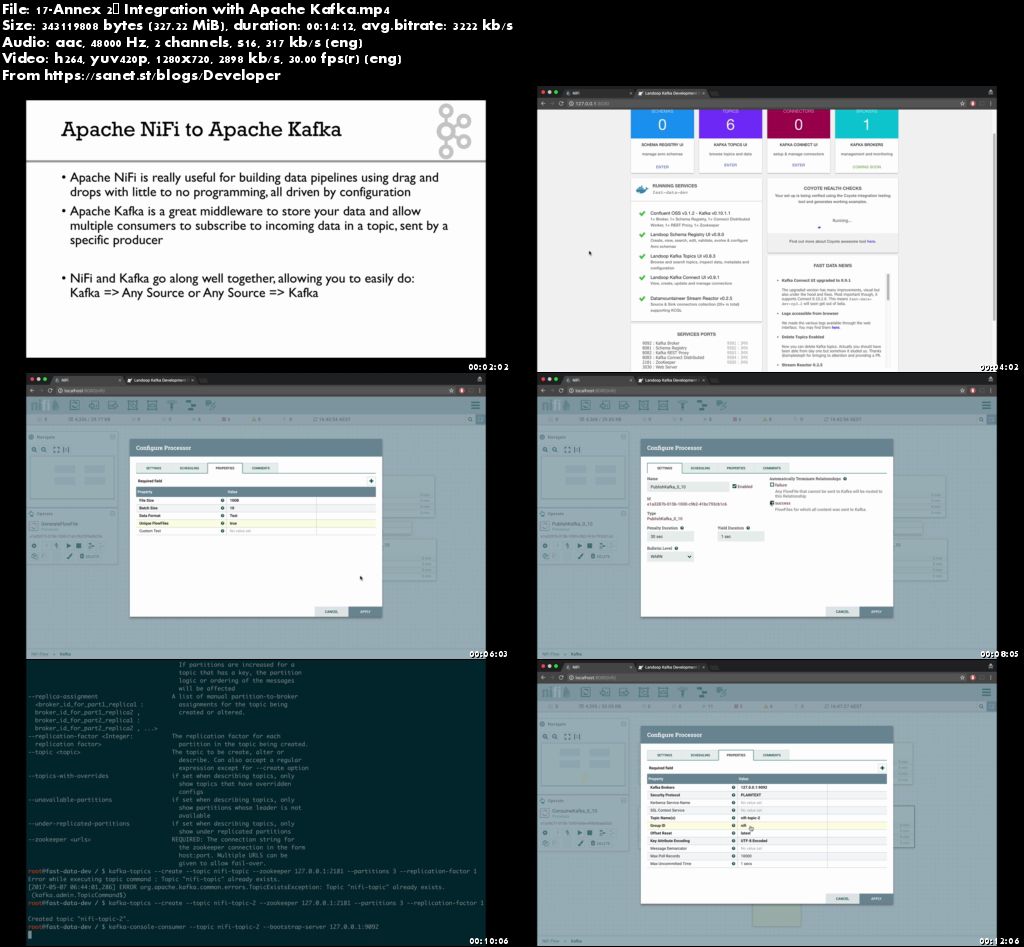
Task: Click Input Port toolbar icon in 00:08:05 frame
Action: (x=605, y=406)
